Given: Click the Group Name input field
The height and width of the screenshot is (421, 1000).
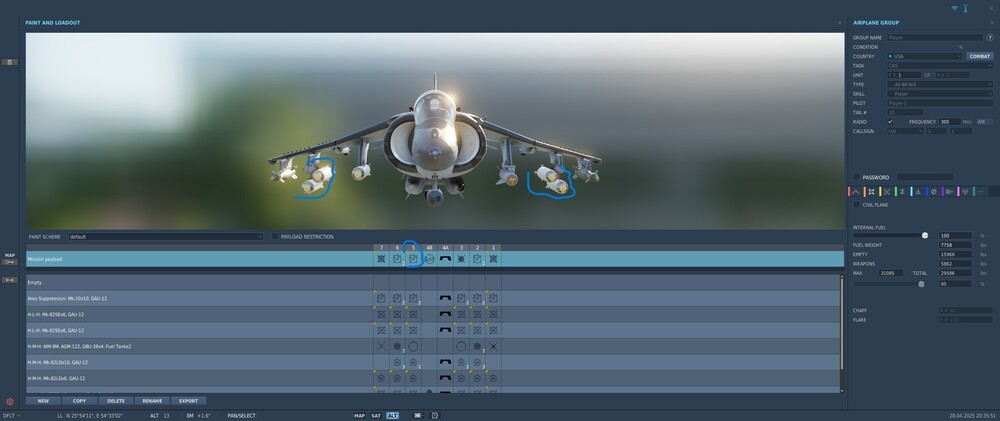Looking at the screenshot, I should 935,38.
